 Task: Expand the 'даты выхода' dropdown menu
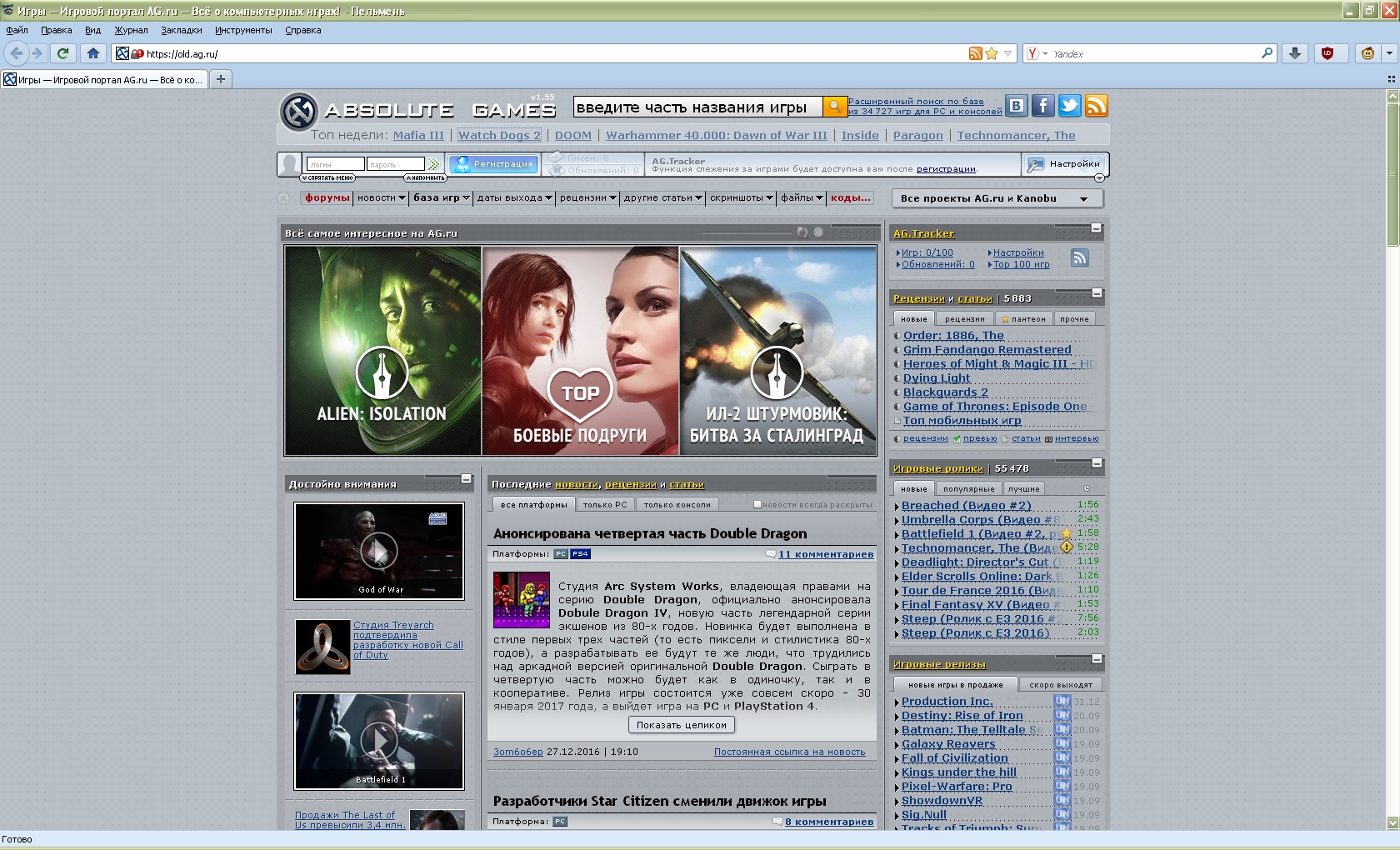tap(515, 198)
